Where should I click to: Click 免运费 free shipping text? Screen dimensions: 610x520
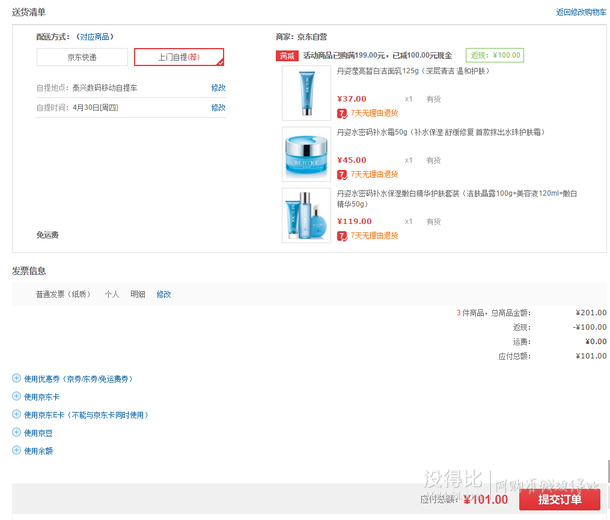coord(47,235)
